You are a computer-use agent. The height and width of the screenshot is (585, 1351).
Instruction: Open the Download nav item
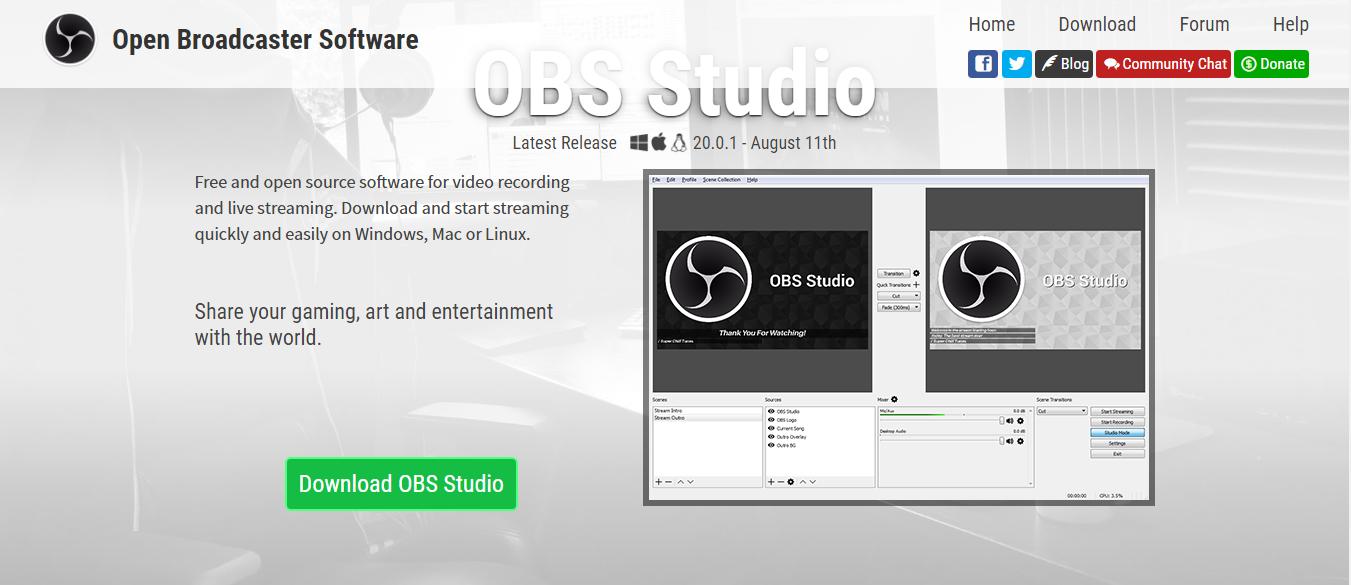[x=1097, y=24]
